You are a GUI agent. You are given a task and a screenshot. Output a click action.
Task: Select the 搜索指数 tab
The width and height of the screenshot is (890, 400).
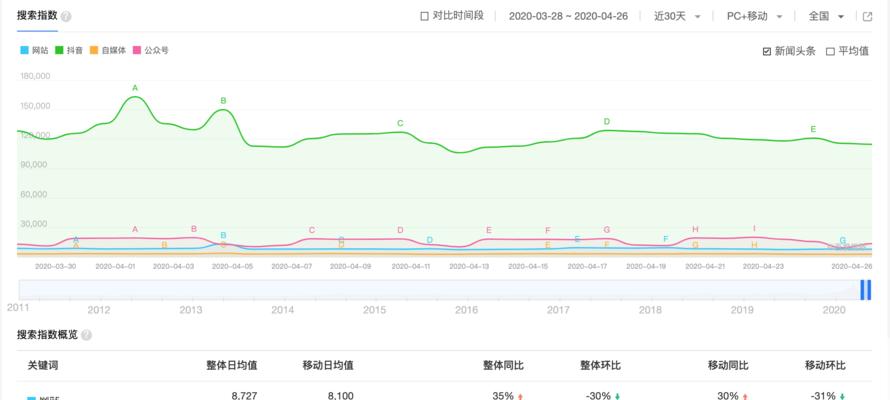pos(37,16)
